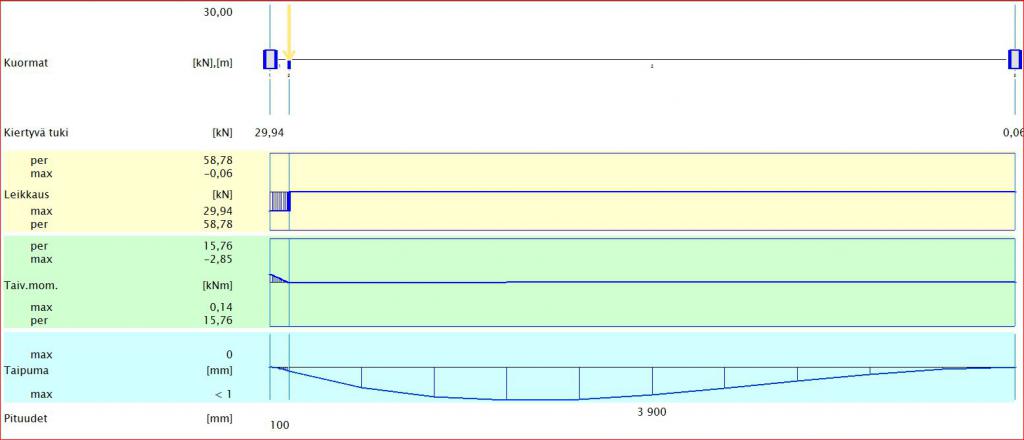Click the Kiertyvä tuki label
This screenshot has width=1024, height=440.
pos(36,132)
